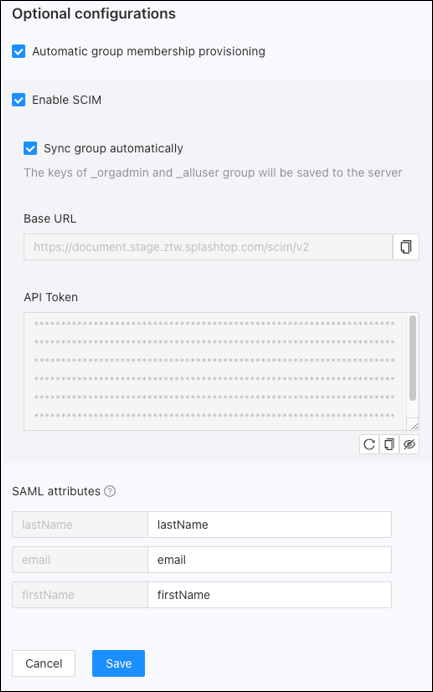
Task: Edit the lastName attribute value field
Action: pyautogui.click(x=269, y=524)
